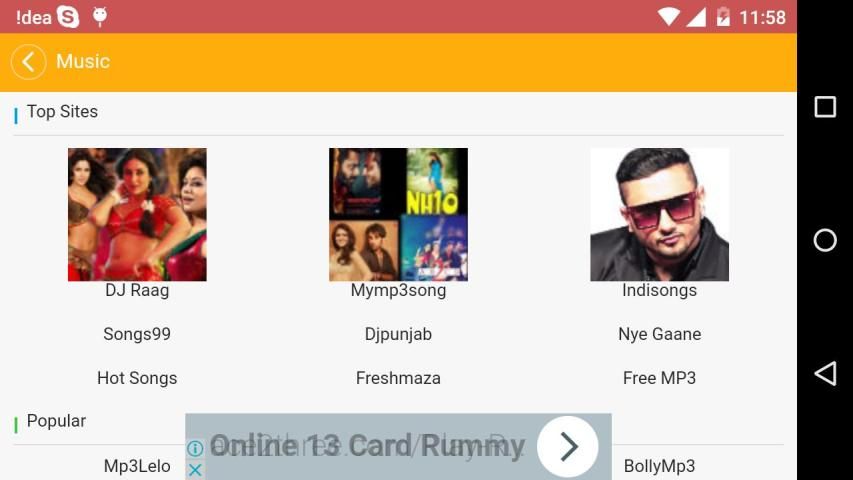Tap the Online 13 Card Rummy ad banner
Image resolution: width=853 pixels, height=480 pixels.
point(398,446)
